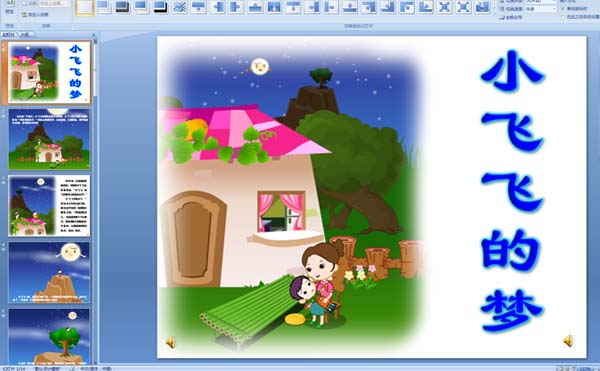Image resolution: width=600 pixels, height=371 pixels.
Task: Switch to the Outline tab in left pane
Action: click(25, 34)
